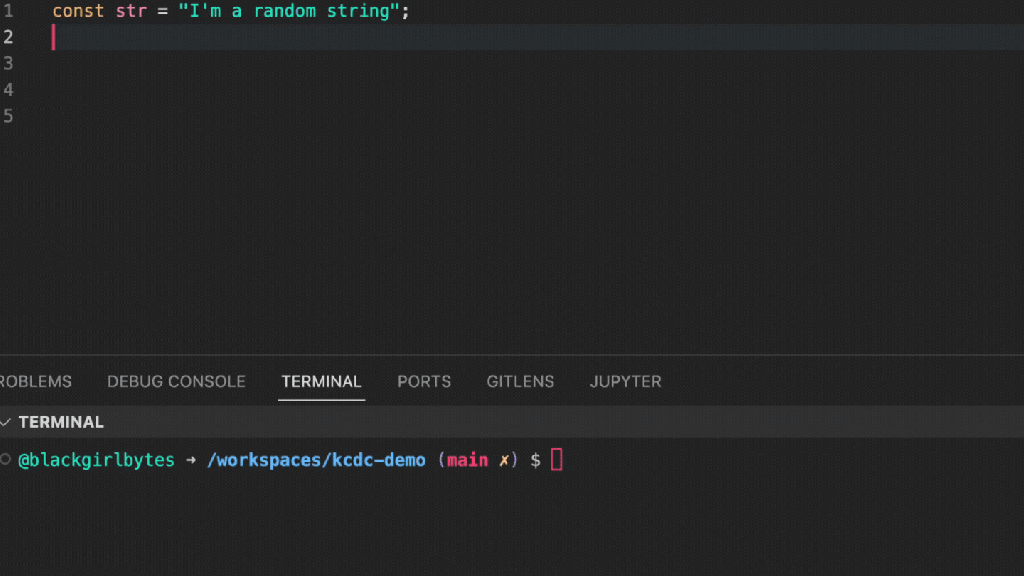Click the /workspaces/kcdc-demo path text
This screenshot has width=1024, height=576.
(x=316, y=460)
